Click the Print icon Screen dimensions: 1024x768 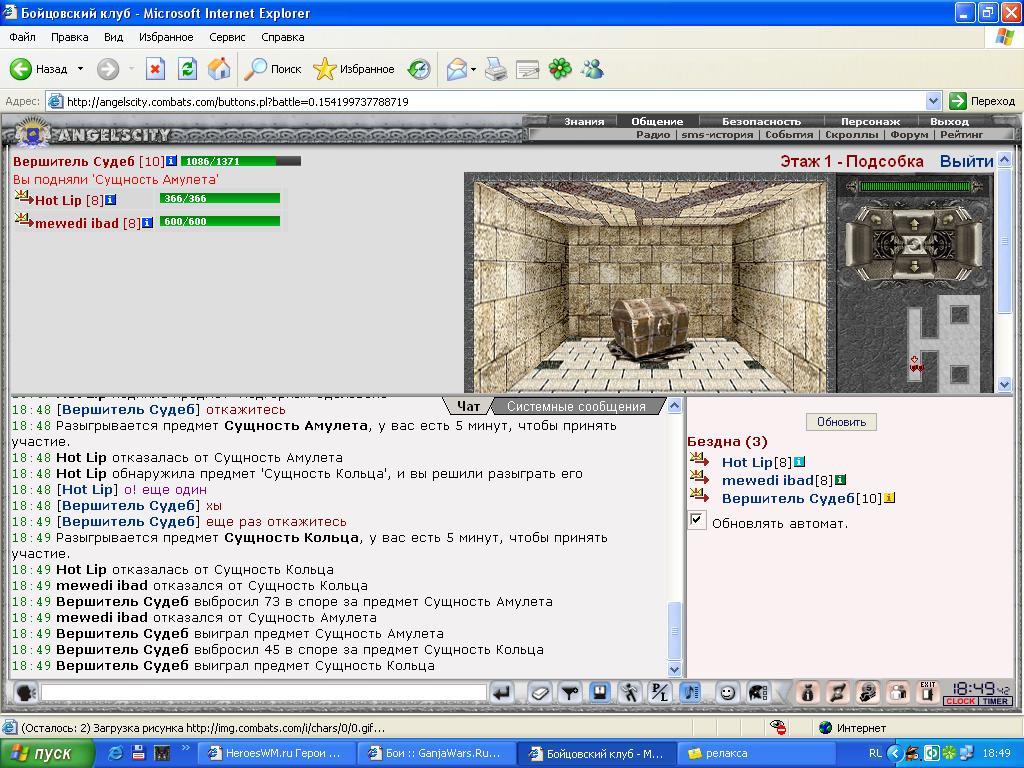click(496, 69)
